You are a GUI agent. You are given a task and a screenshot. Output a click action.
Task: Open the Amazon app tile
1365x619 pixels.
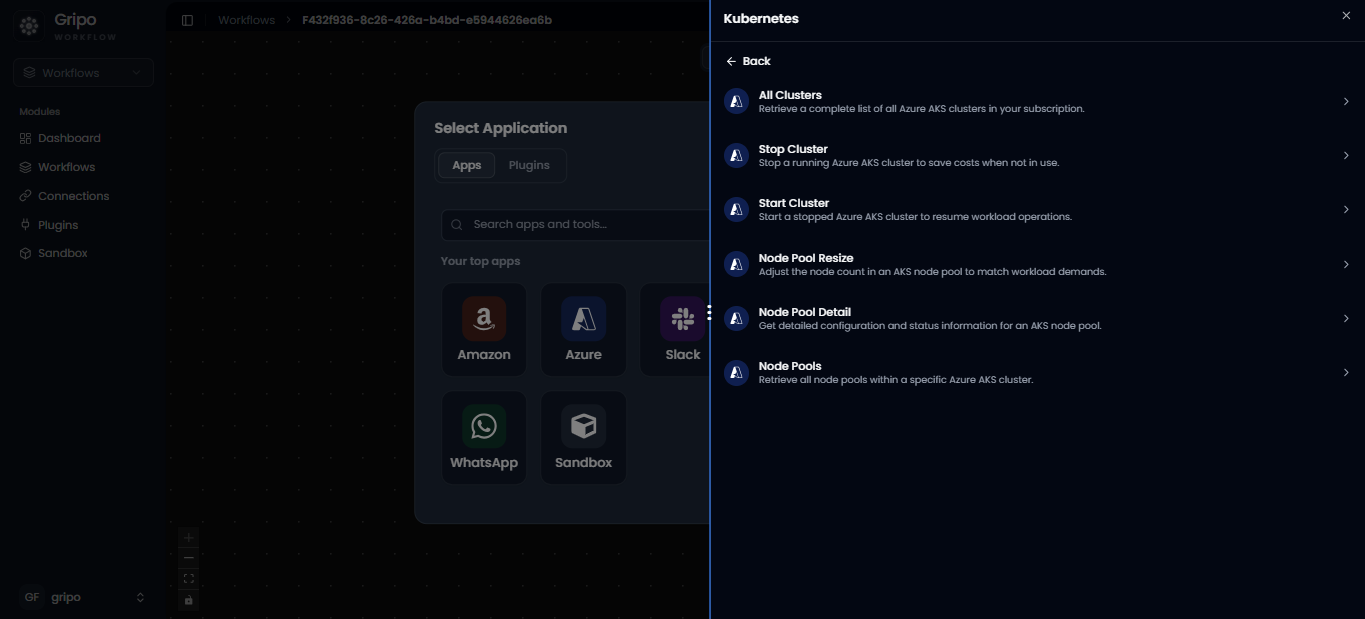tap(484, 329)
